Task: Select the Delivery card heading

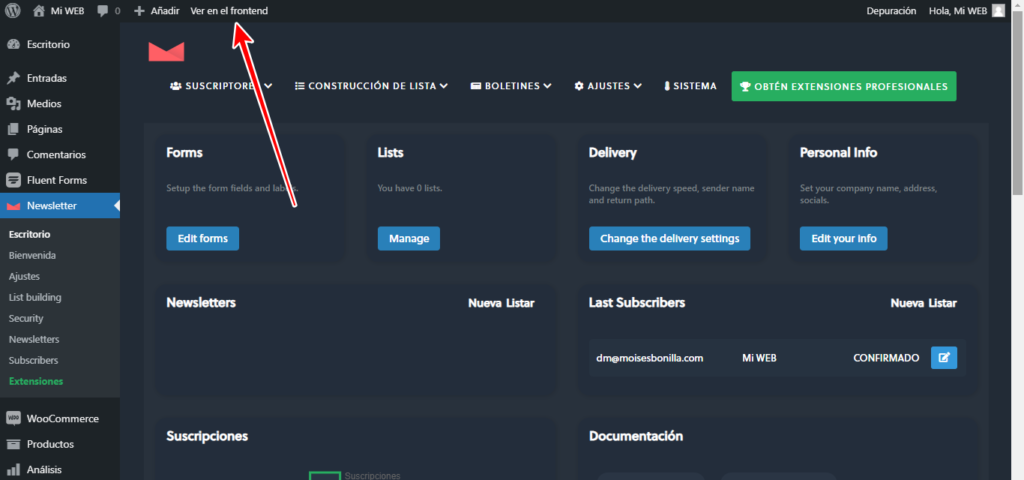Action: [613, 153]
